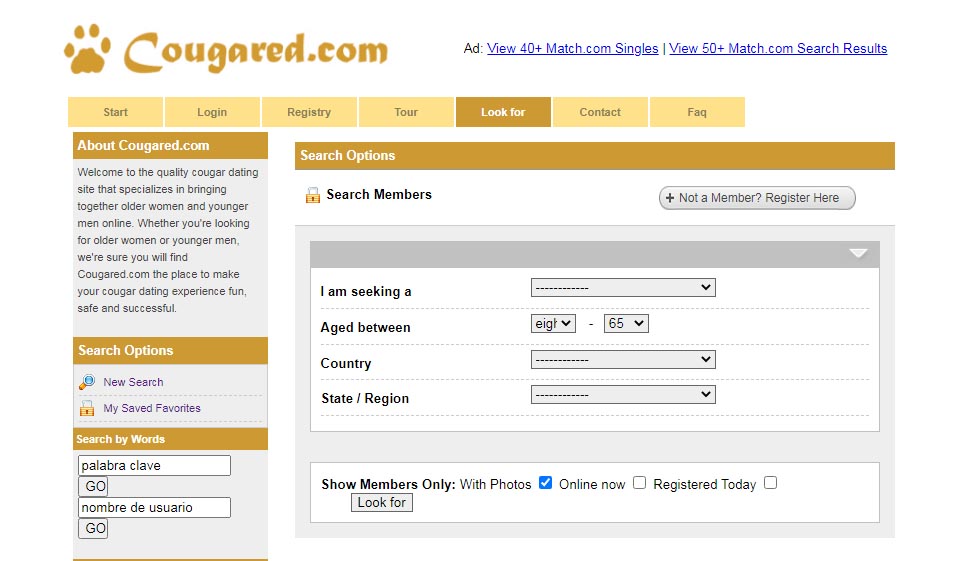The height and width of the screenshot is (561, 960).
Task: Switch to the Tour tab
Action: (x=406, y=112)
